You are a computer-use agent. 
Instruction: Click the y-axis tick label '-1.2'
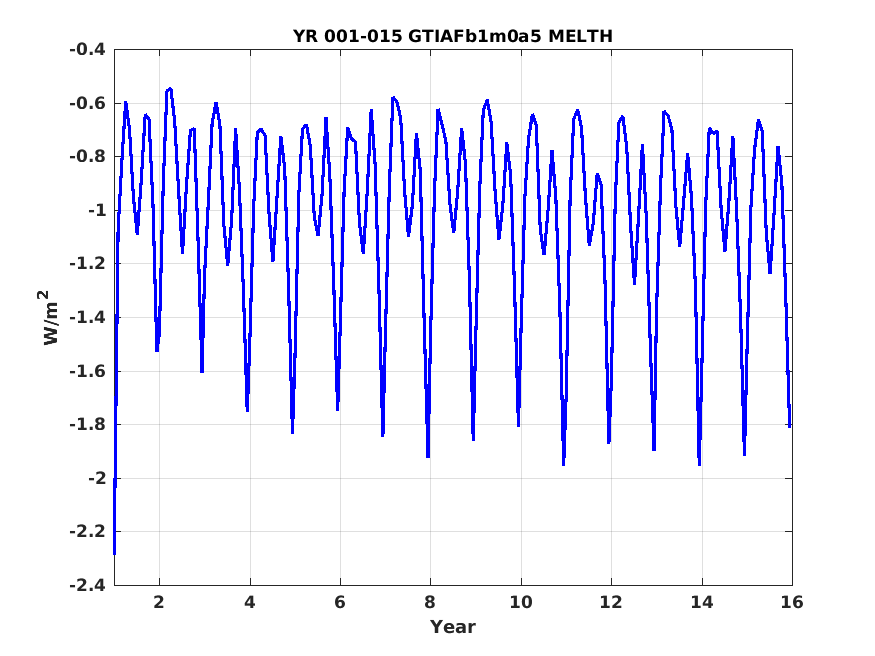click(x=88, y=264)
